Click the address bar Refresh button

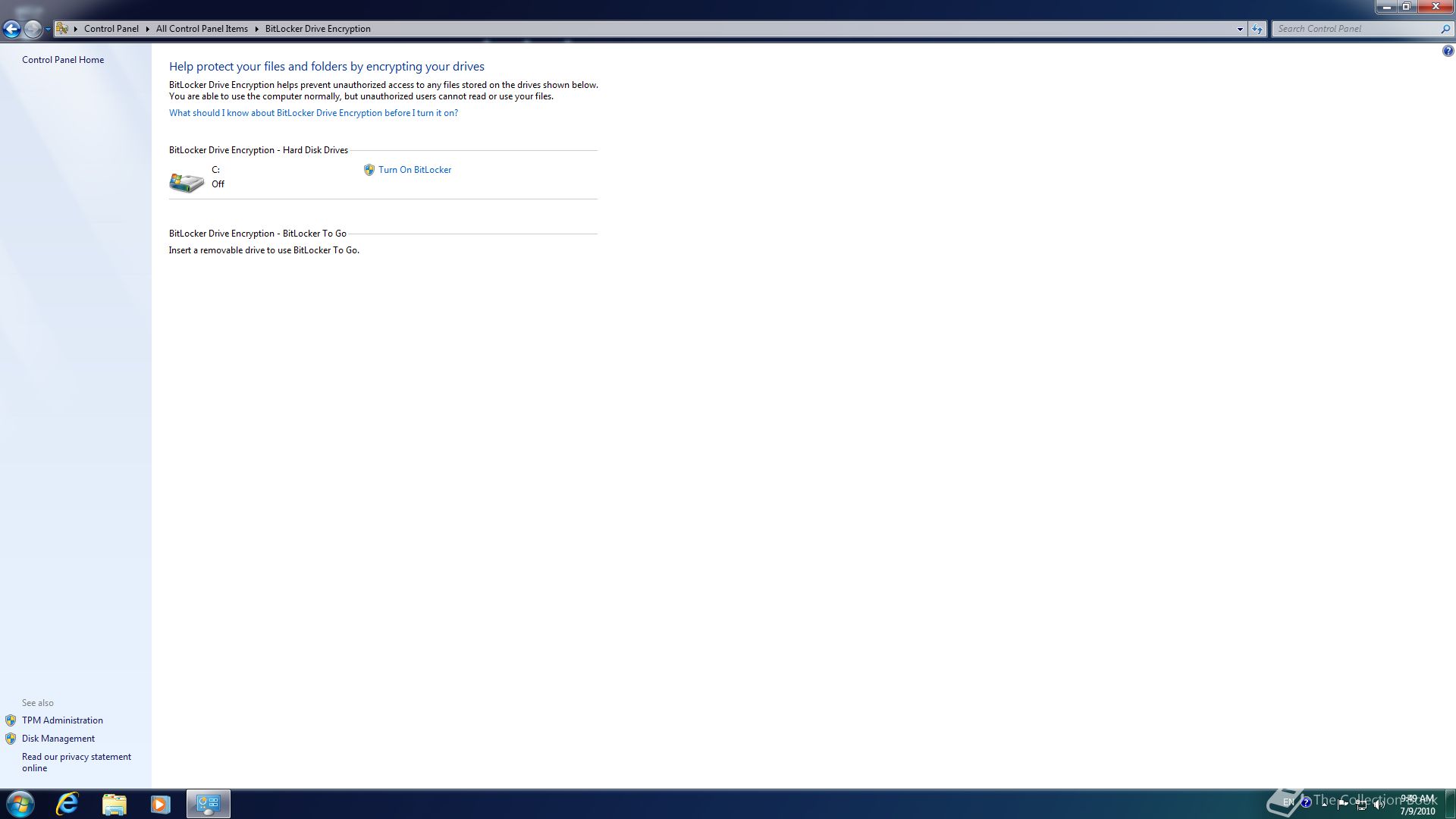(1257, 29)
